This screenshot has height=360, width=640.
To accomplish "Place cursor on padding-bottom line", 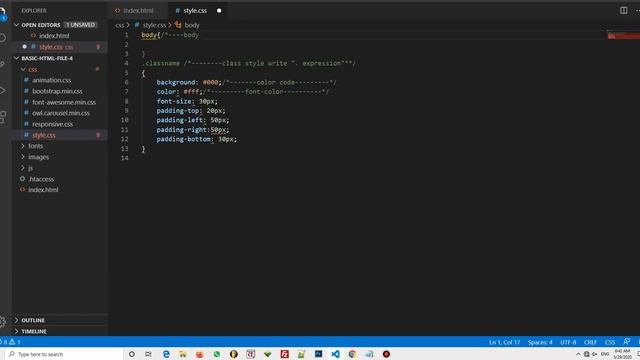I will coord(196,139).
